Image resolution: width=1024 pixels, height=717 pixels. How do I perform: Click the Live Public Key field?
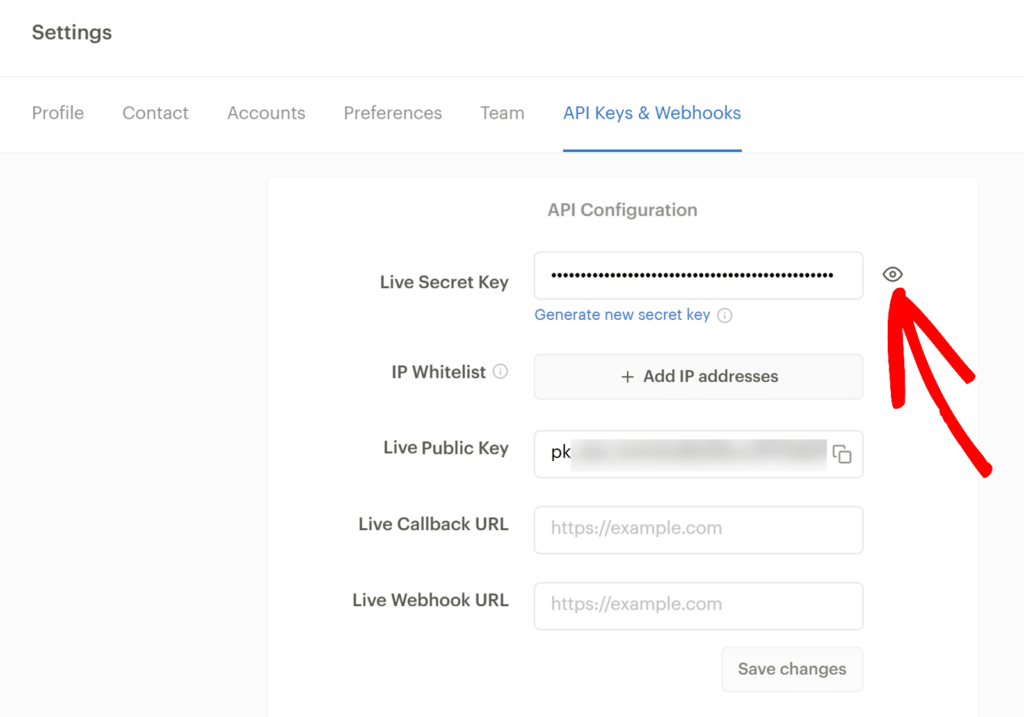(698, 454)
